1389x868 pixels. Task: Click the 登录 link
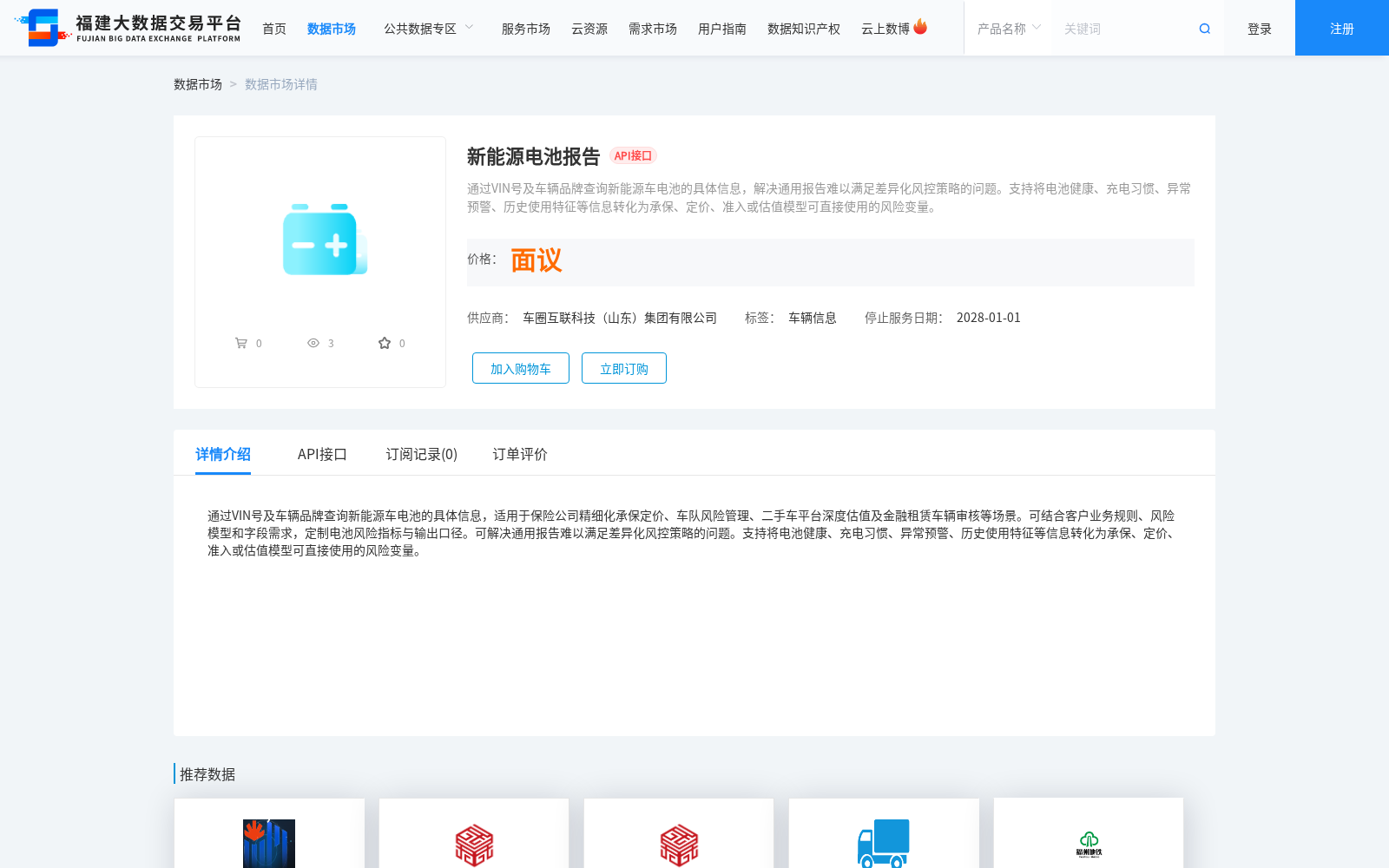pyautogui.click(x=1260, y=29)
